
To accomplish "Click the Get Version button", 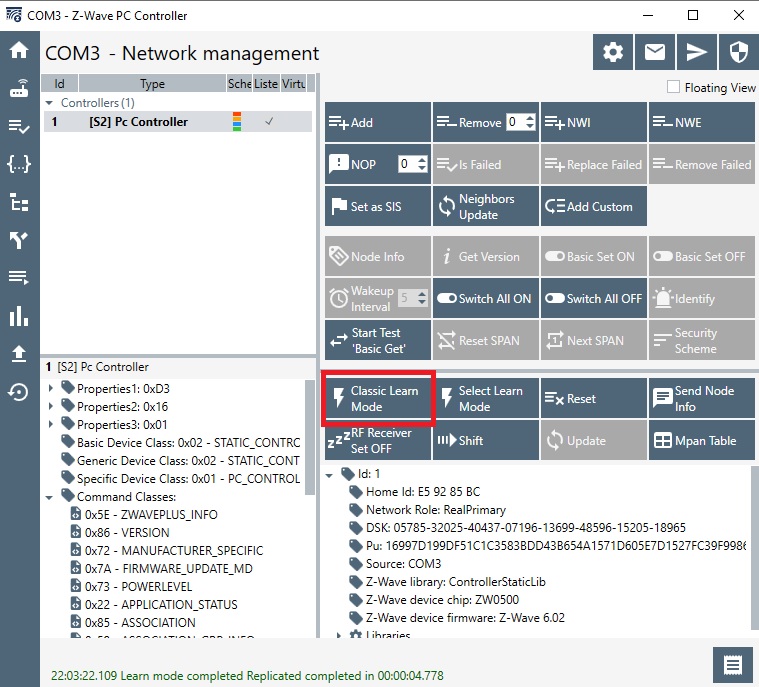I will tap(486, 257).
